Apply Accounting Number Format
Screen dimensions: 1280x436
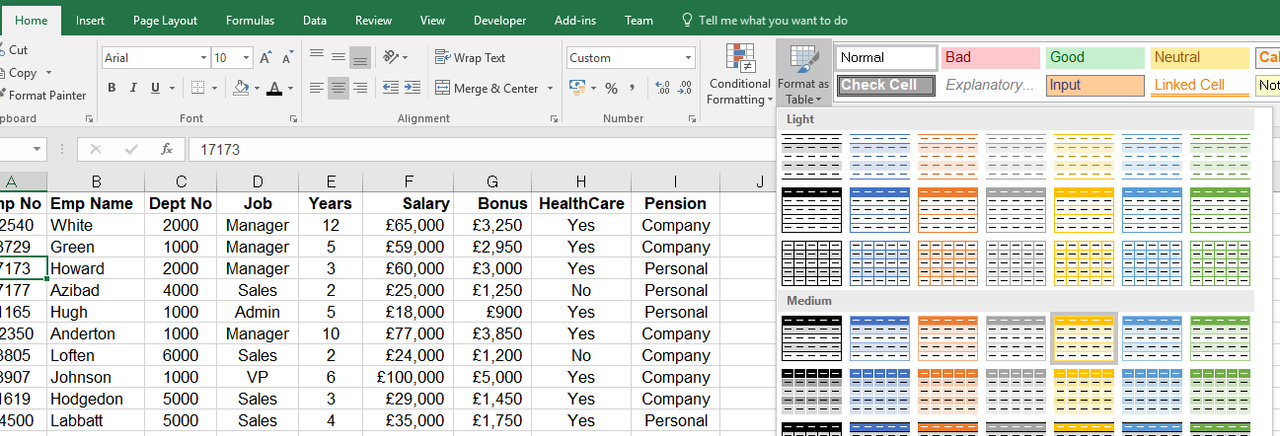click(x=576, y=88)
